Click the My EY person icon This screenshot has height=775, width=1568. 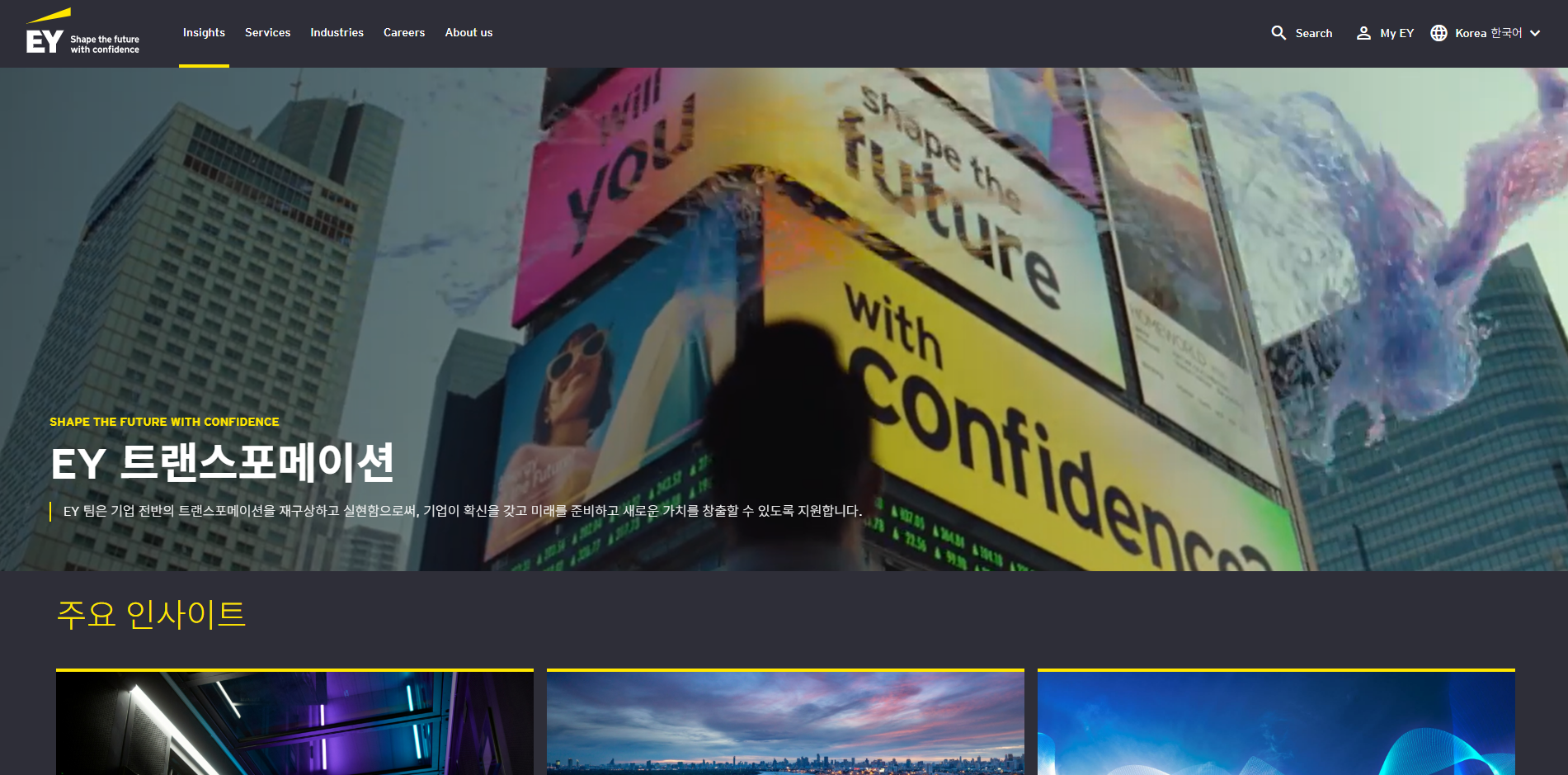click(1363, 33)
